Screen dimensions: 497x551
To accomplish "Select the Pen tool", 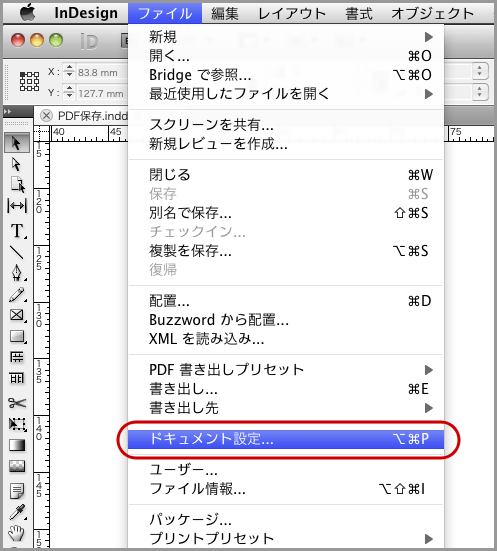I will (17, 273).
